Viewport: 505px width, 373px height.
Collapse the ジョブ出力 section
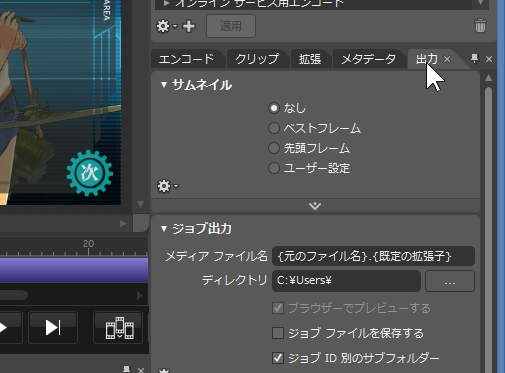(164, 229)
